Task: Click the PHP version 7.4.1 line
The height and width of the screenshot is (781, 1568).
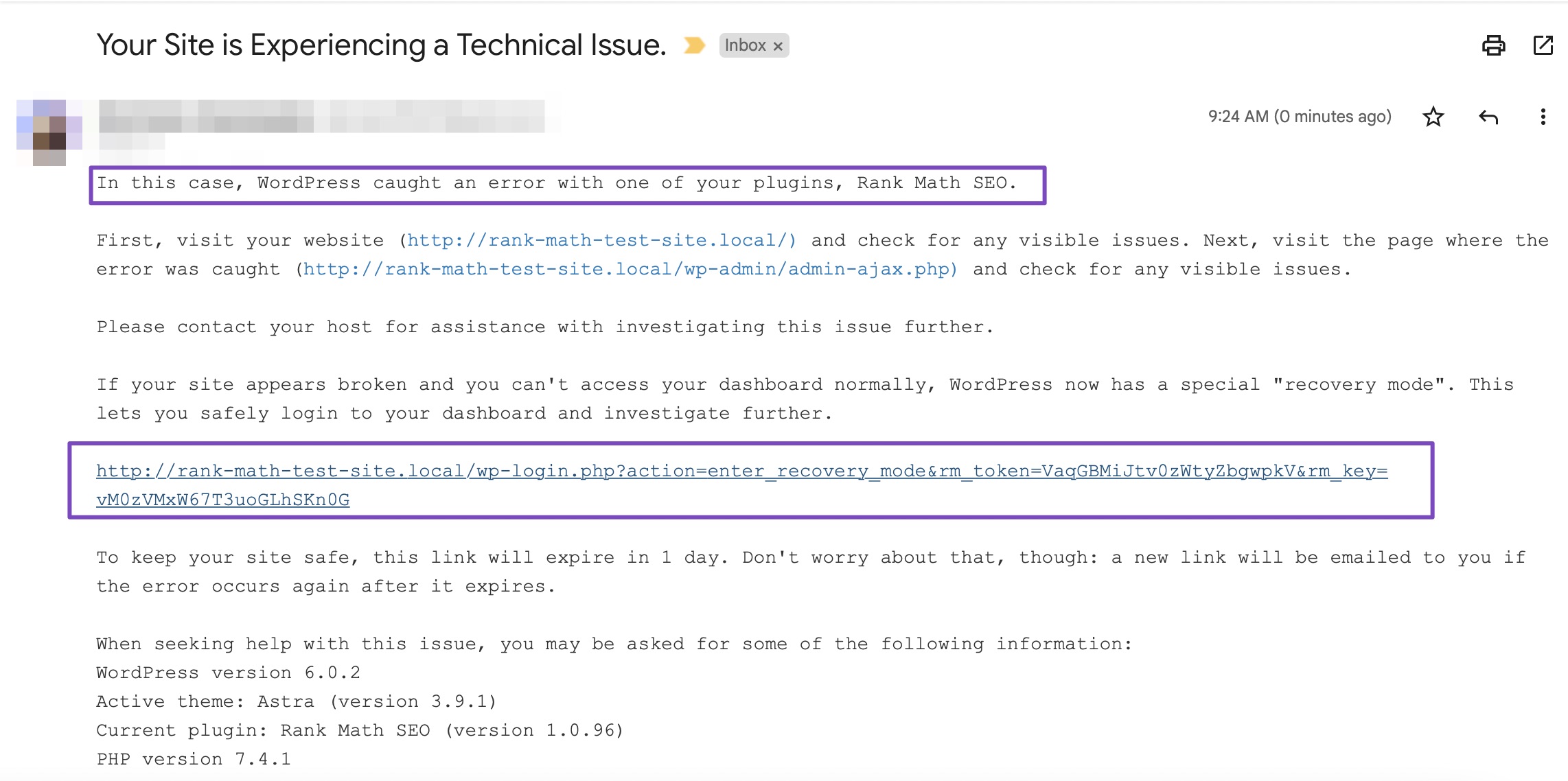Action: [x=194, y=759]
